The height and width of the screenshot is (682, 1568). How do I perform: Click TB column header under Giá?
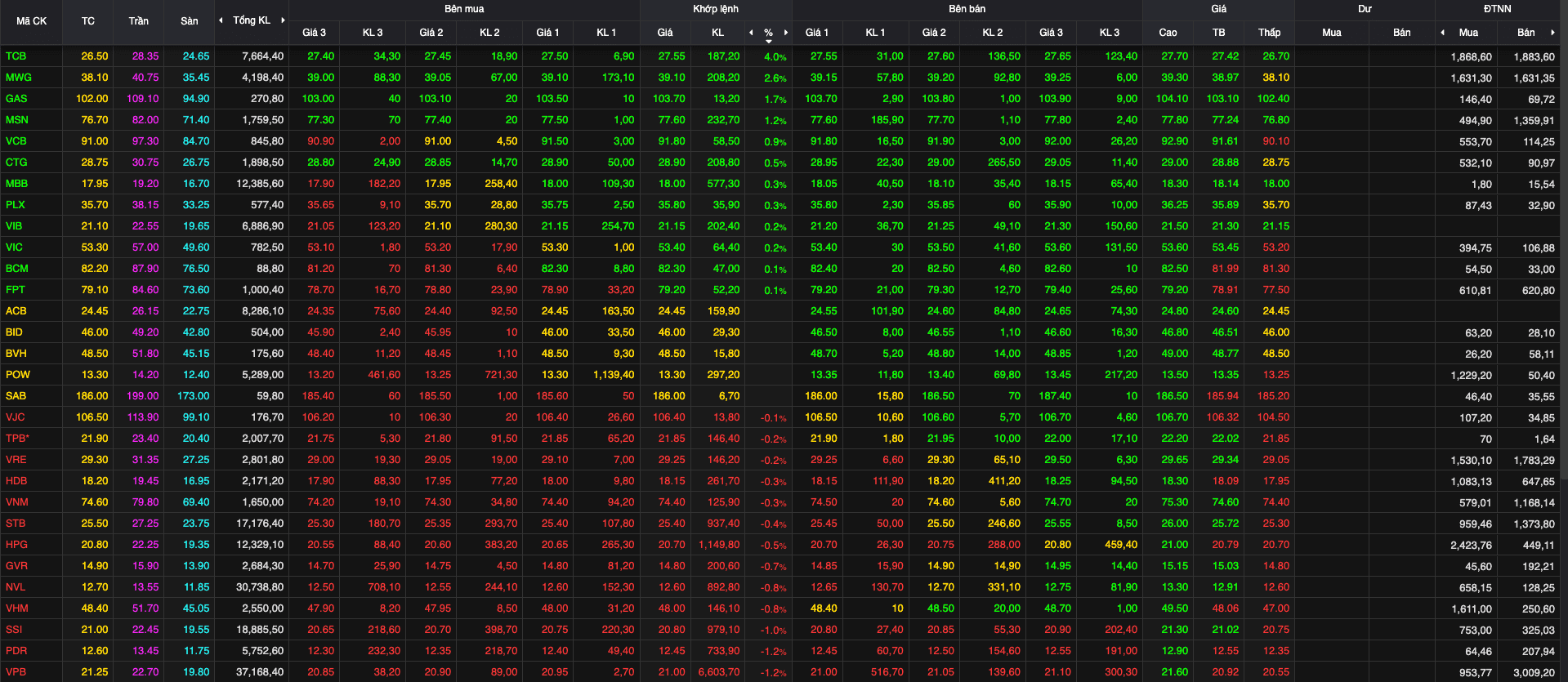1219,33
